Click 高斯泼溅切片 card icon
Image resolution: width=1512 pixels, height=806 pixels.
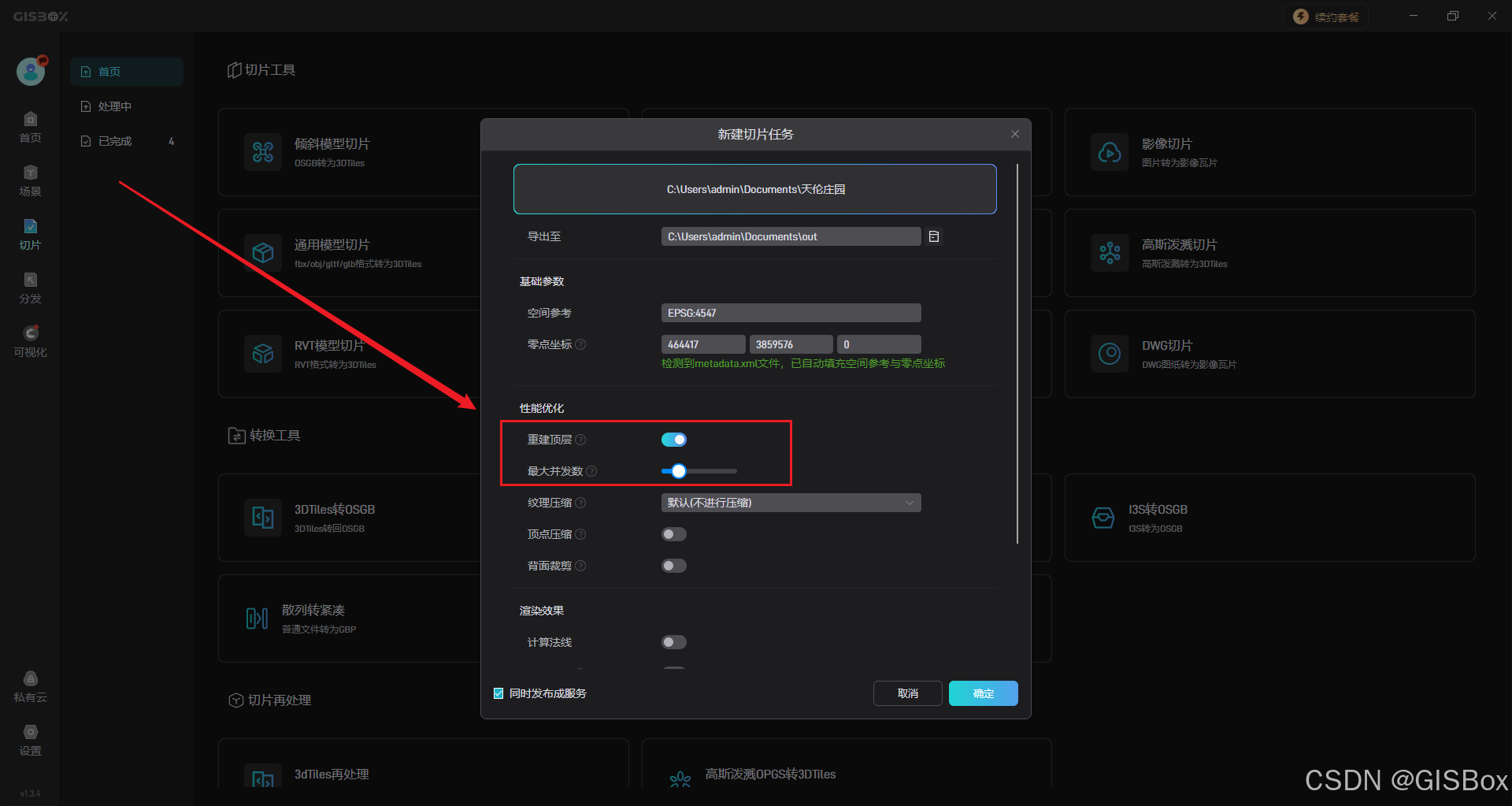(x=1110, y=253)
